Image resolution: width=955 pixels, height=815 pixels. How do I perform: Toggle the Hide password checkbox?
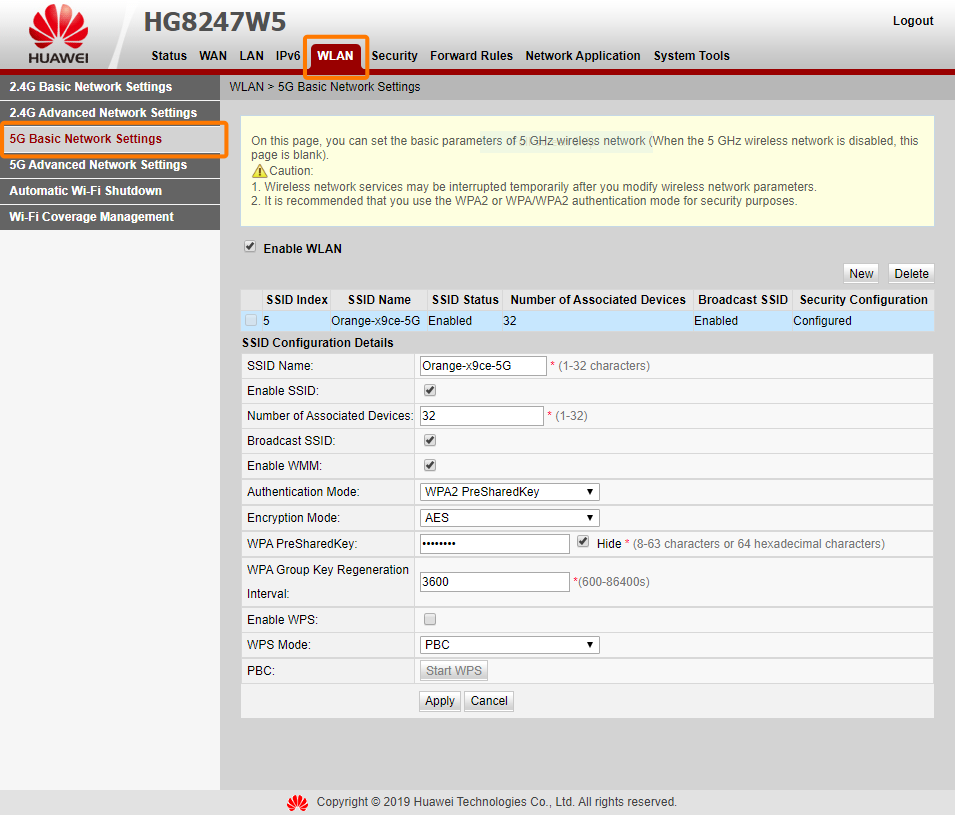click(583, 542)
